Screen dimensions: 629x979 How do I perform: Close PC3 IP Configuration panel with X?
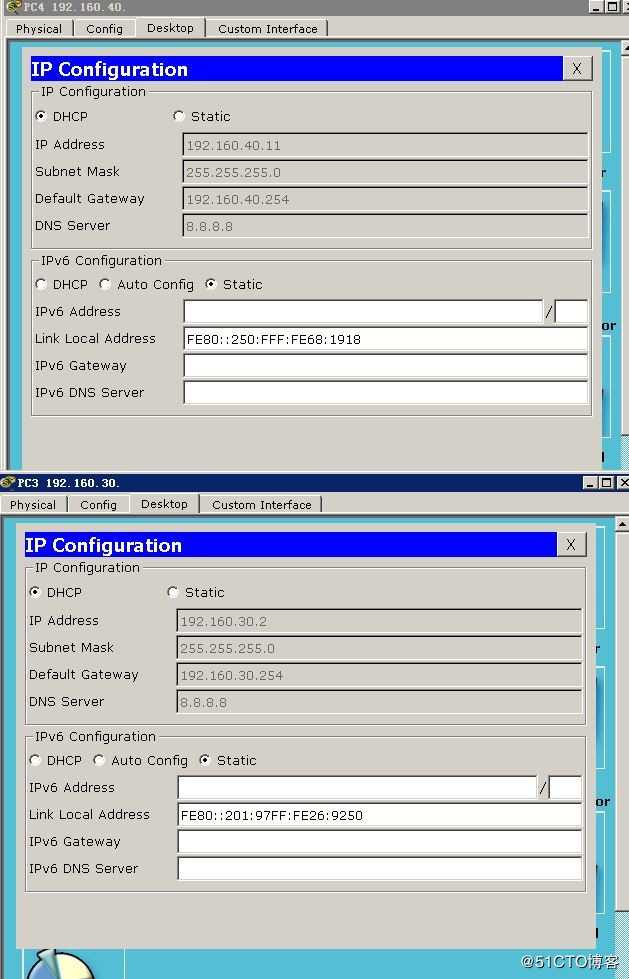[x=571, y=544]
